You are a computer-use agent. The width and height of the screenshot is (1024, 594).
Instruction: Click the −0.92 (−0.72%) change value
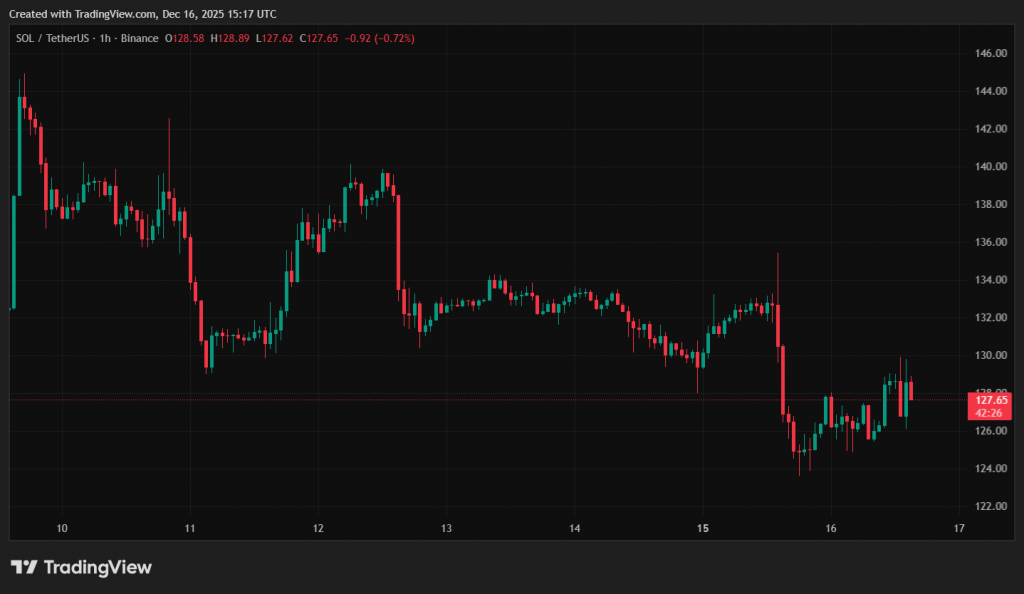378,38
